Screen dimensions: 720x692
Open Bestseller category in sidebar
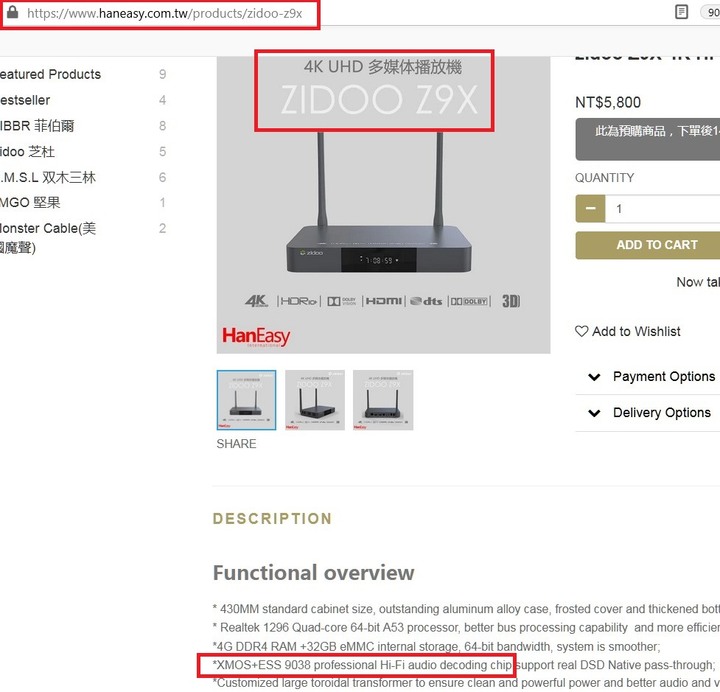pyautogui.click(x=25, y=100)
